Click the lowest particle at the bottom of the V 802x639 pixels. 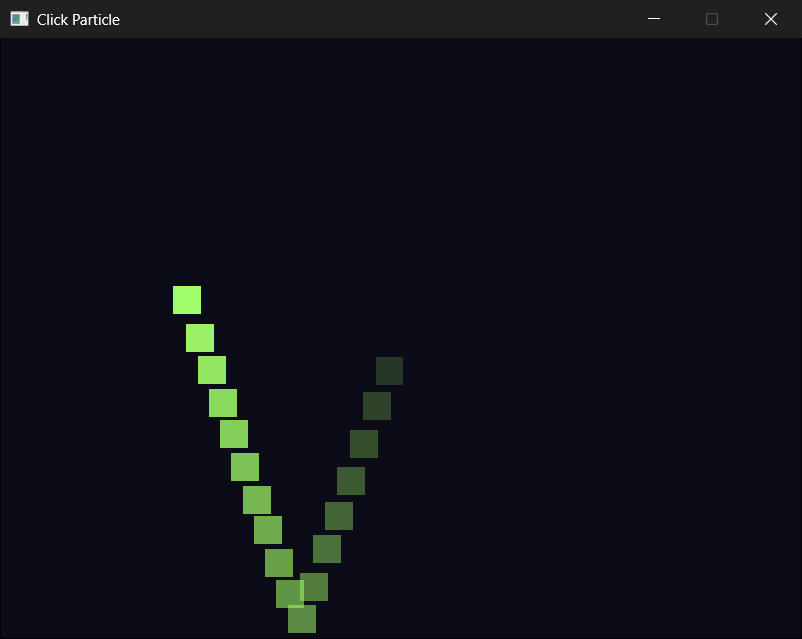[302, 619]
